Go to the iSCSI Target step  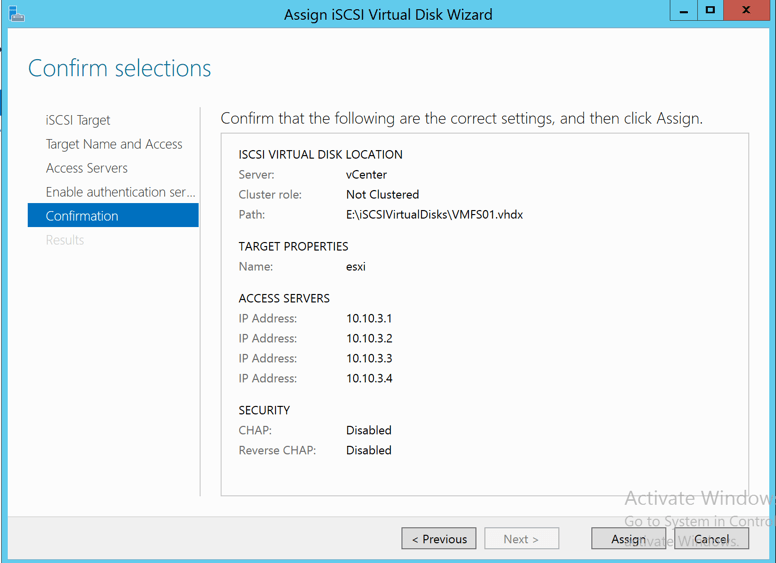(78, 120)
